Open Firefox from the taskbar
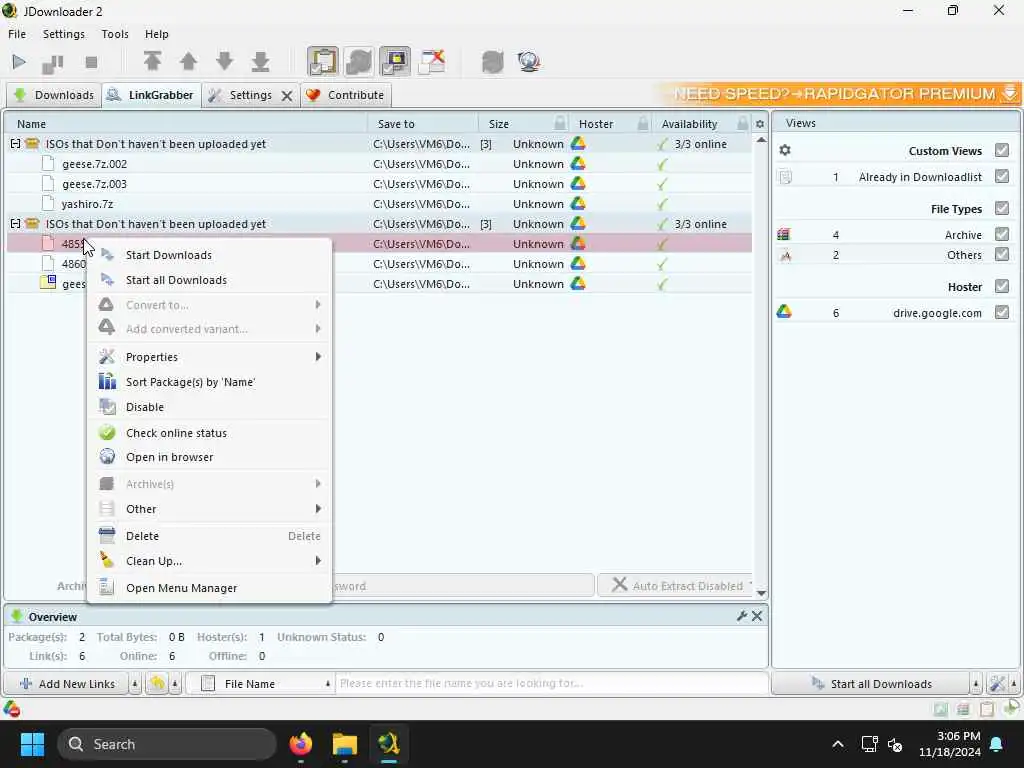 pos(300,744)
